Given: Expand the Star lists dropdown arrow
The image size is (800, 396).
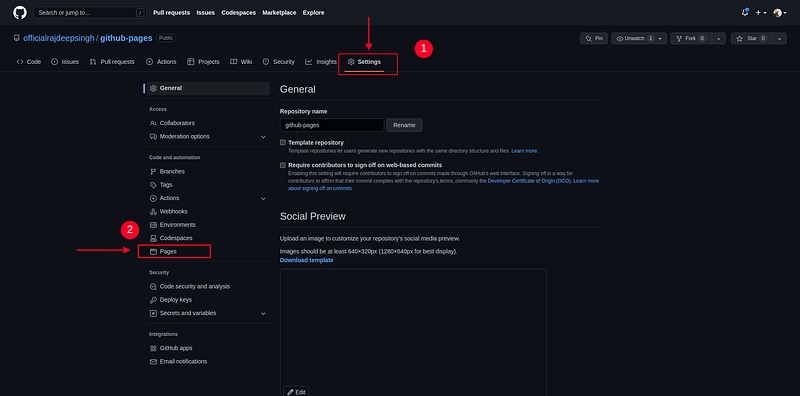Looking at the screenshot, I should pos(780,38).
